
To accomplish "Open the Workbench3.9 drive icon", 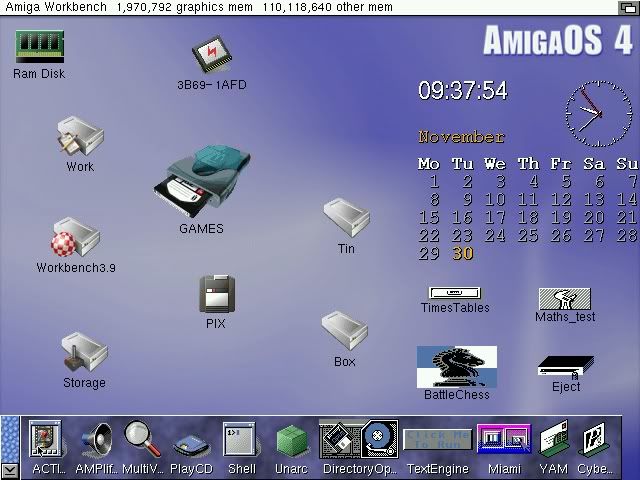I will coord(76,237).
